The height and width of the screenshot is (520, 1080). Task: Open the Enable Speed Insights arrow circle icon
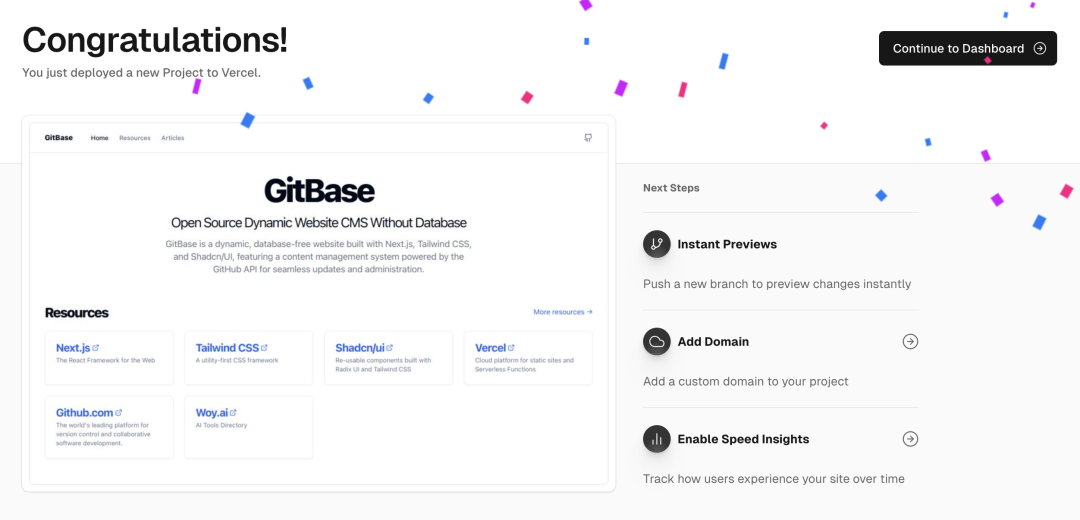pyautogui.click(x=911, y=439)
